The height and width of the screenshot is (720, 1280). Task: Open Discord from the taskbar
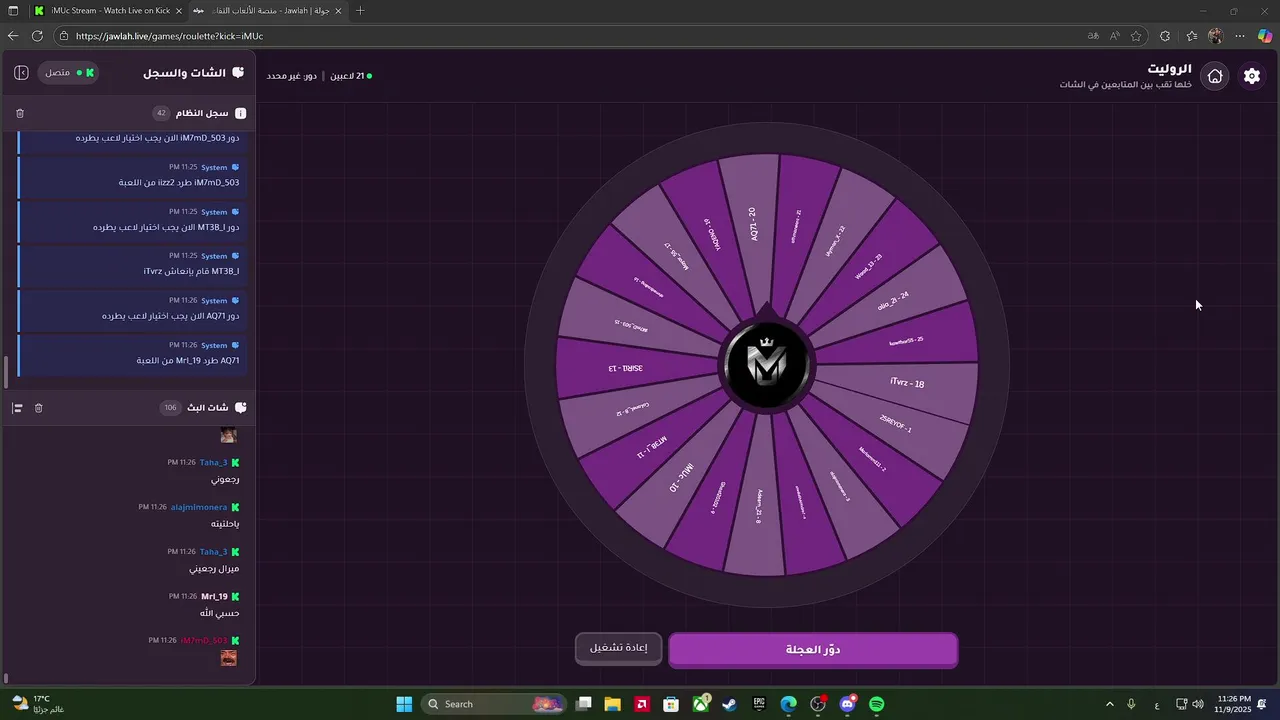[x=848, y=704]
